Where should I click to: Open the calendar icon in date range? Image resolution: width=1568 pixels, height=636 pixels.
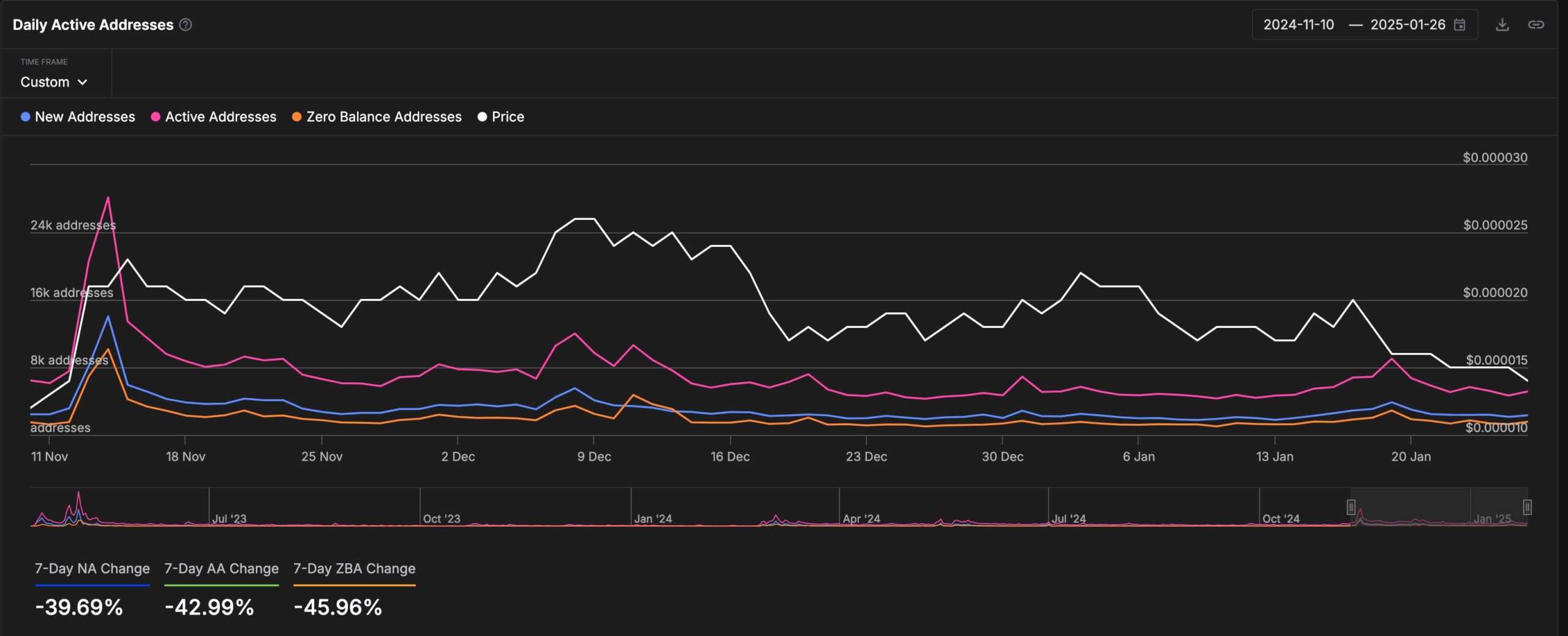coord(1460,25)
